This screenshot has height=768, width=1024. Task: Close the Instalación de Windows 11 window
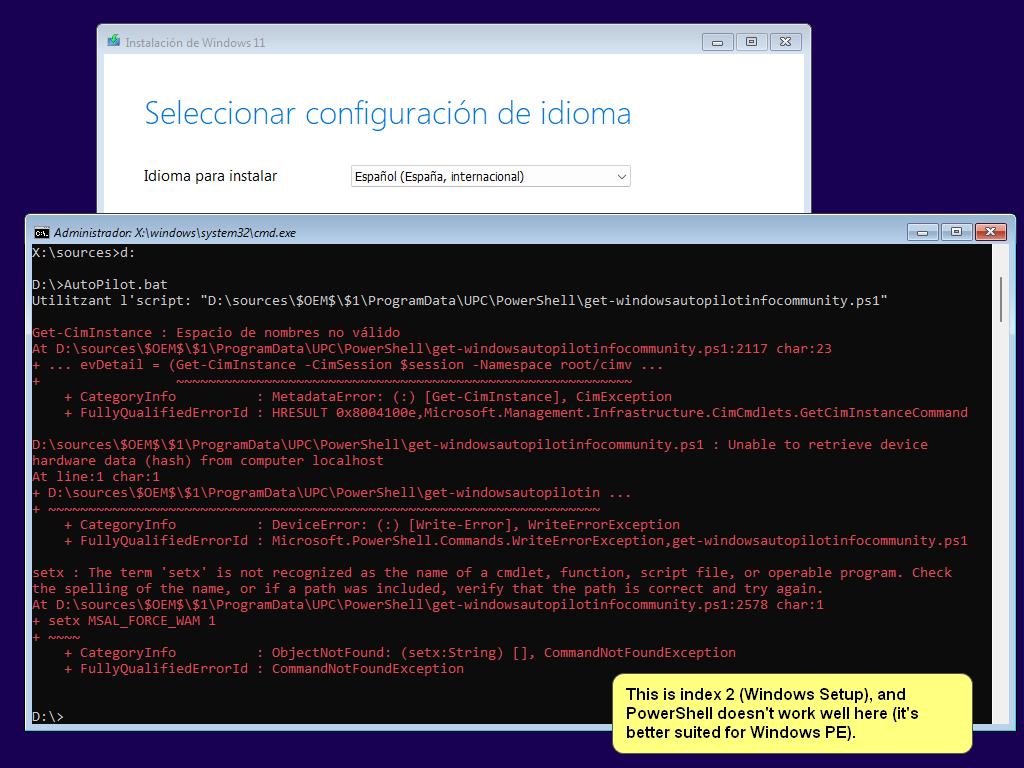[x=786, y=42]
